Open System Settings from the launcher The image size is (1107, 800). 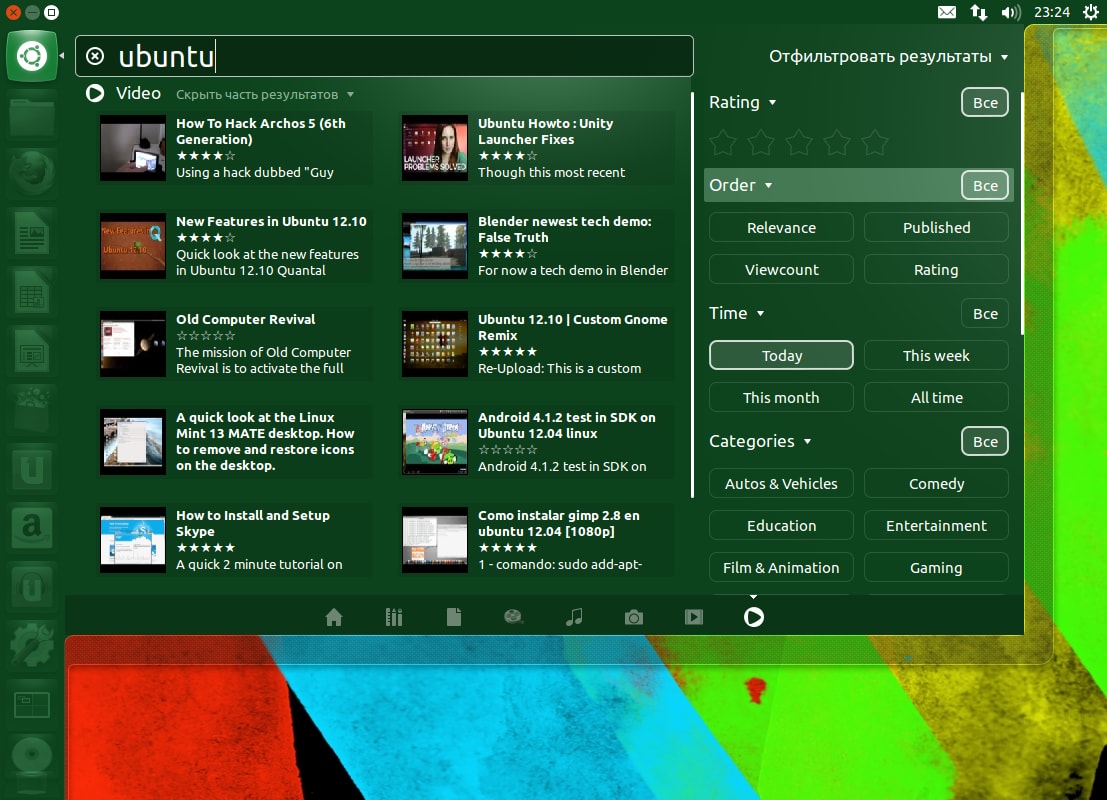[x=32, y=643]
